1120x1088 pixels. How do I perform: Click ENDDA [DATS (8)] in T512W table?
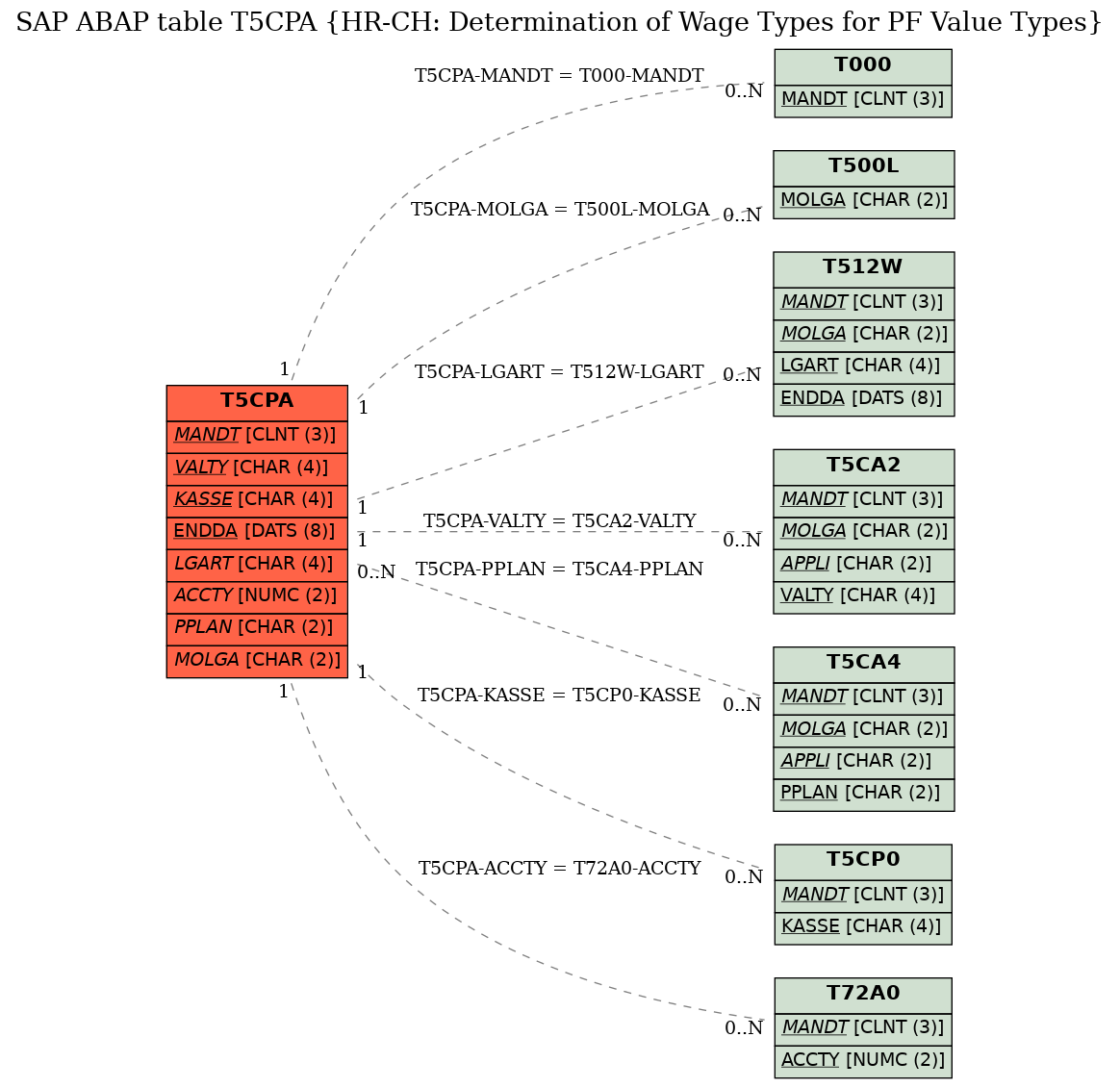(x=863, y=399)
